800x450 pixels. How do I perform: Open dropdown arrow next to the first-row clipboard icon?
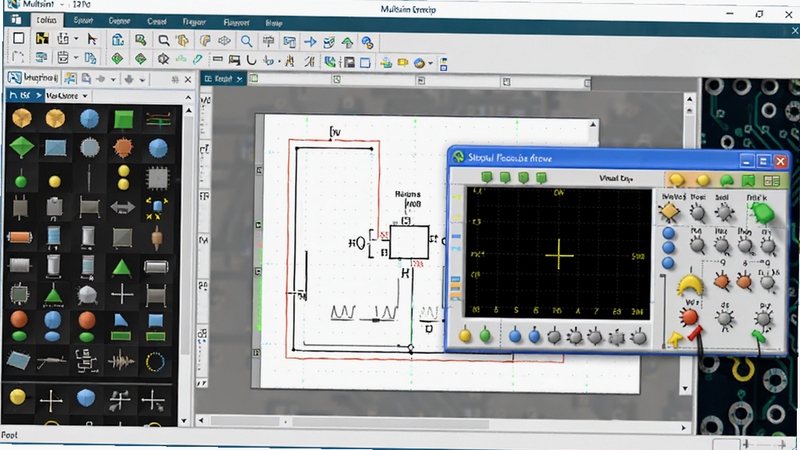76,39
